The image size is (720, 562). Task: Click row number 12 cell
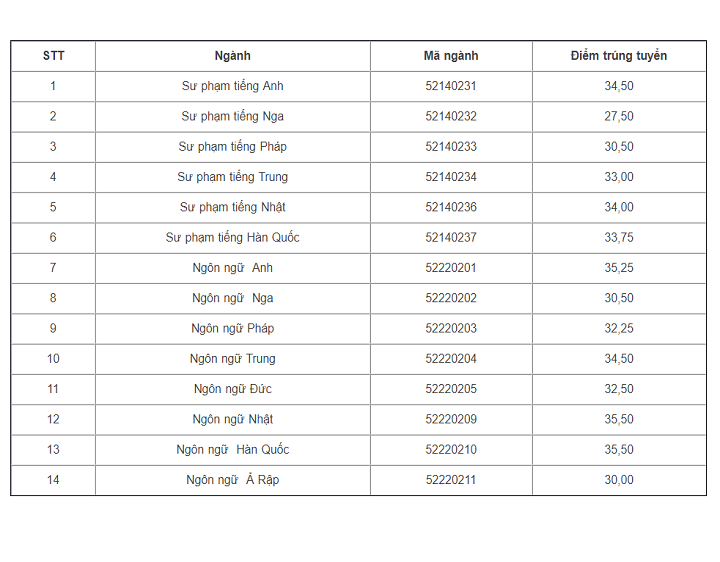53,419
